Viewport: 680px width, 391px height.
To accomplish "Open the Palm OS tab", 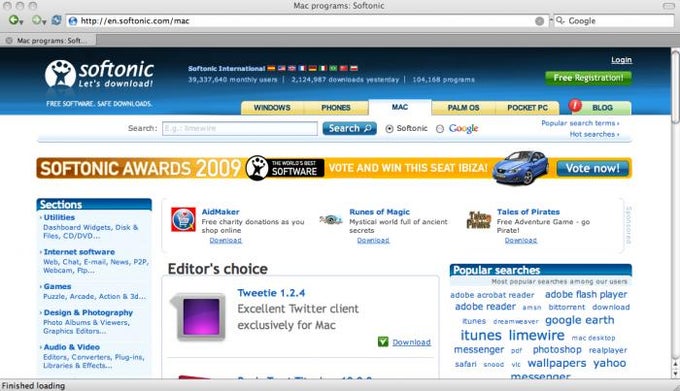I will [x=463, y=108].
